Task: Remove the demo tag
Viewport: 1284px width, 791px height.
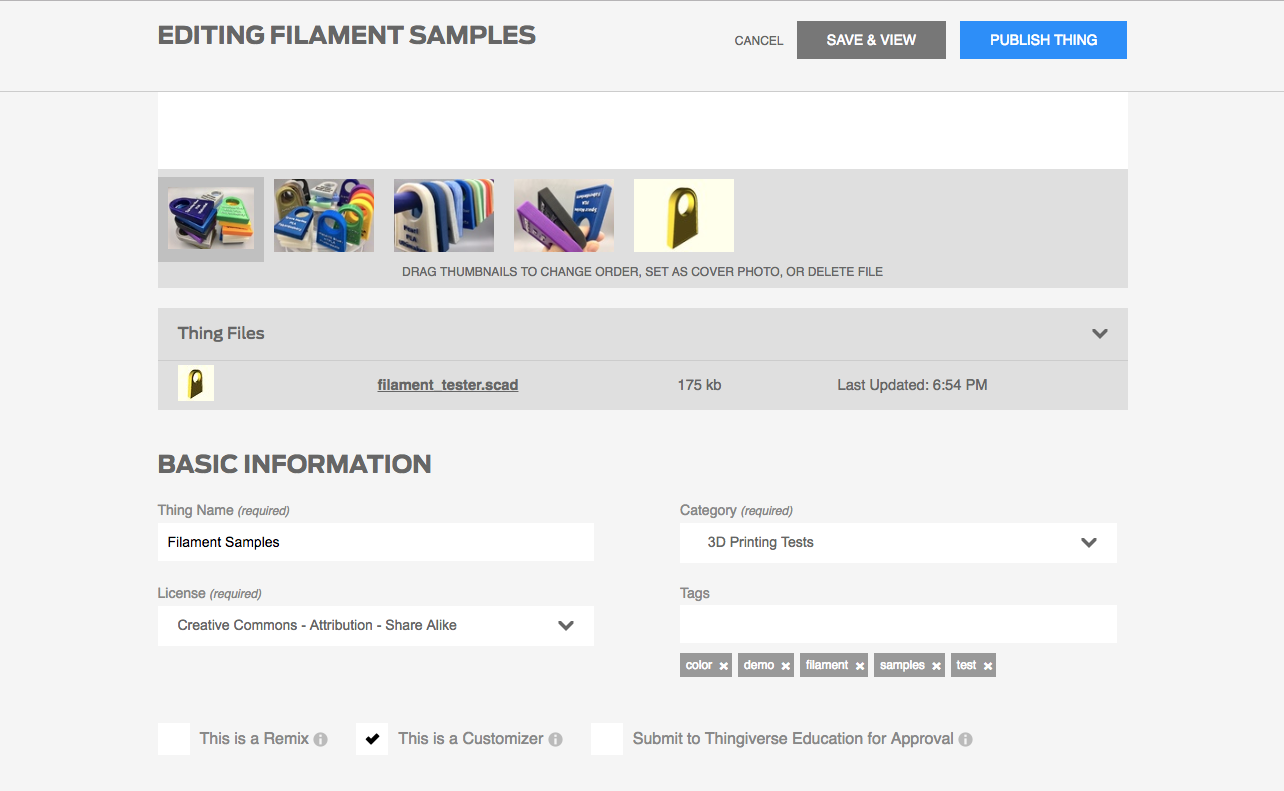Action: pyautogui.click(x=786, y=666)
